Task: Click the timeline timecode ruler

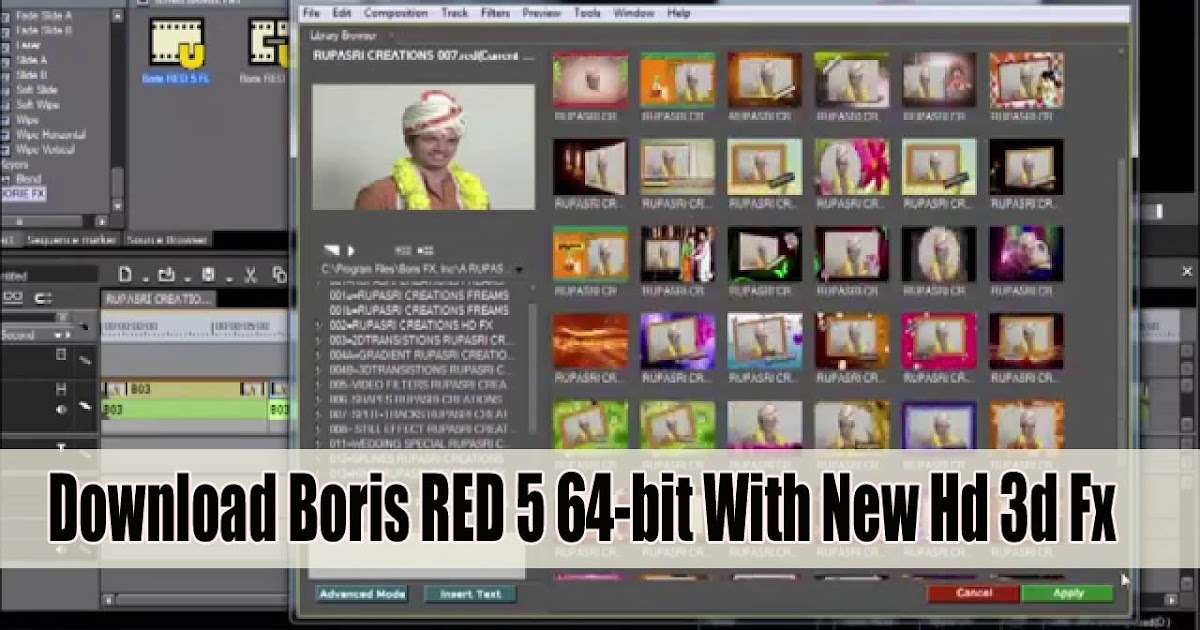Action: point(195,327)
